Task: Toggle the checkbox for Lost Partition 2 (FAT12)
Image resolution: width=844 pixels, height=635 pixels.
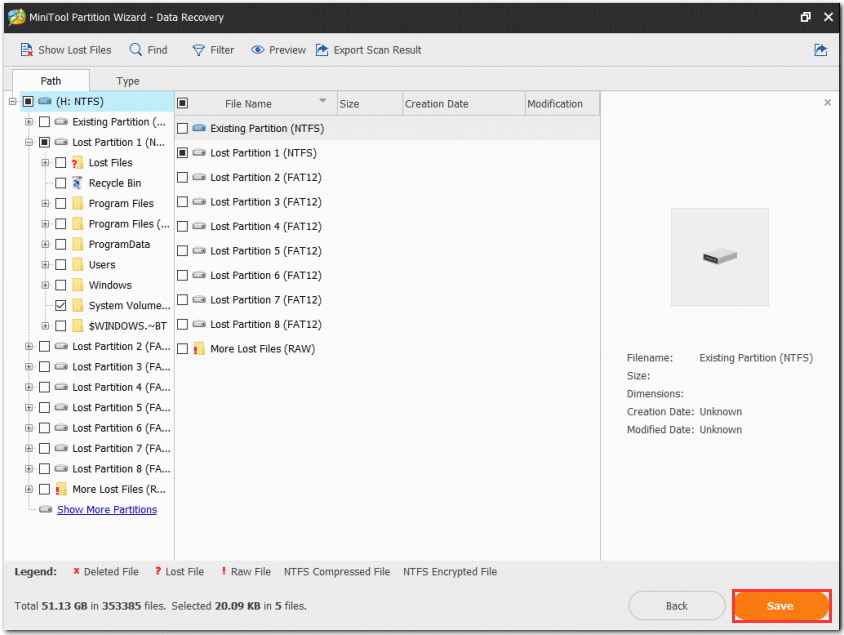Action: click(182, 177)
